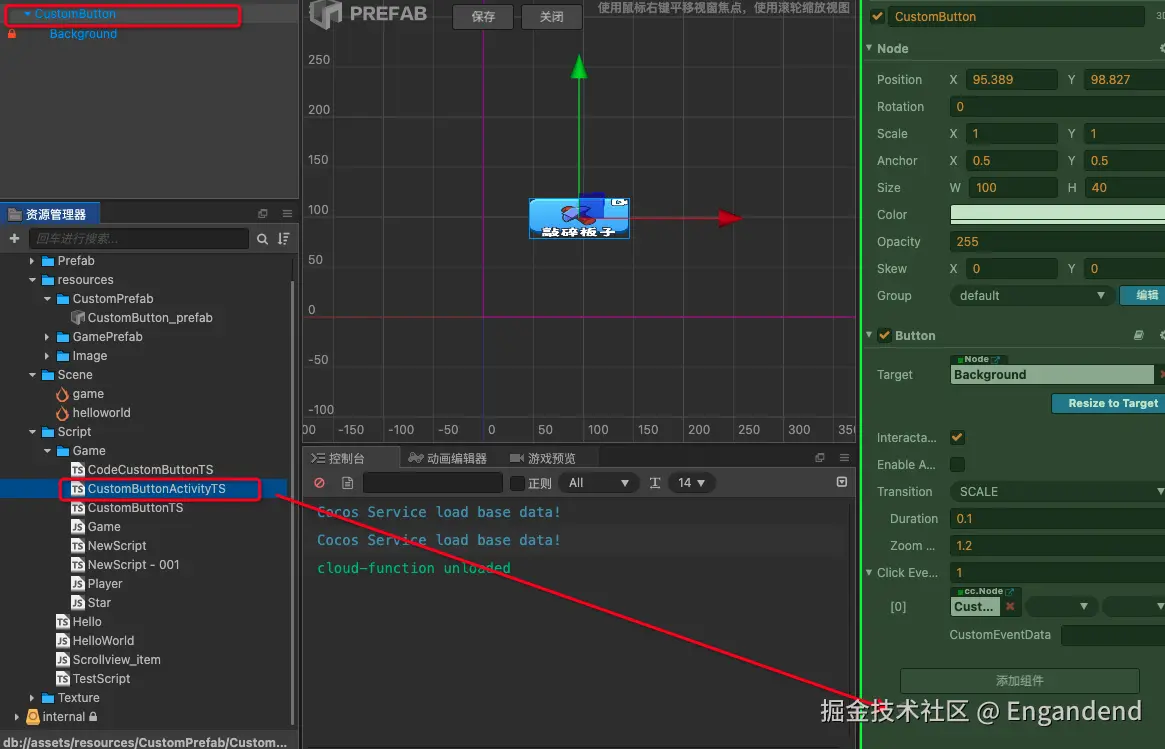The width and height of the screenshot is (1165, 749).
Task: Click the internal database icon
Action: coord(33,717)
